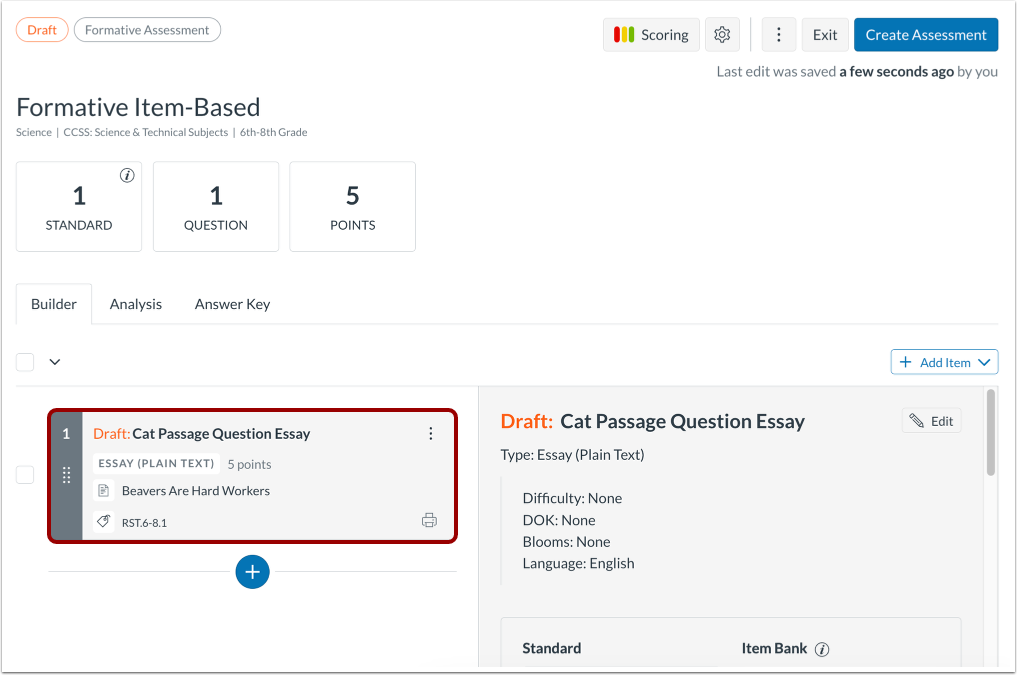Open item card kebab menu
The height and width of the screenshot is (675, 1017).
pos(431,434)
